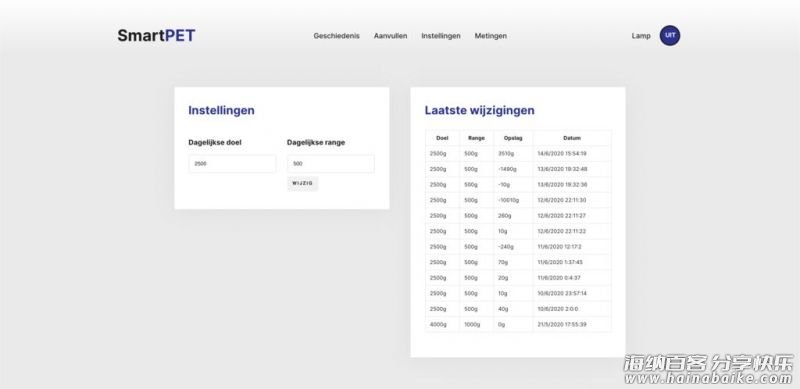This screenshot has height=389, width=800.
Task: Select the Doel column header
Action: point(442,138)
